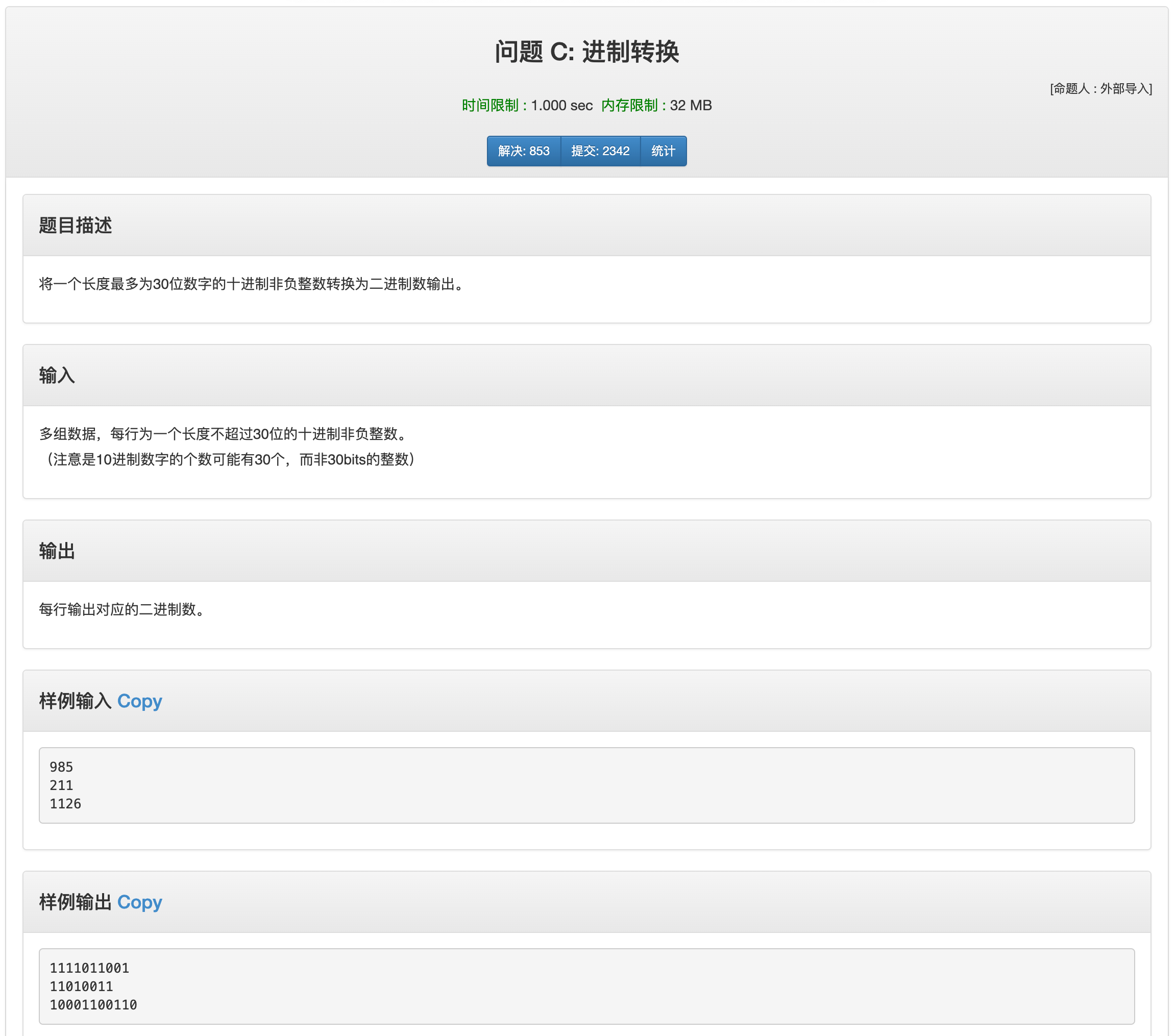Image resolution: width=1176 pixels, height=1036 pixels.
Task: Click the problem description paragraph text
Action: (x=252, y=284)
